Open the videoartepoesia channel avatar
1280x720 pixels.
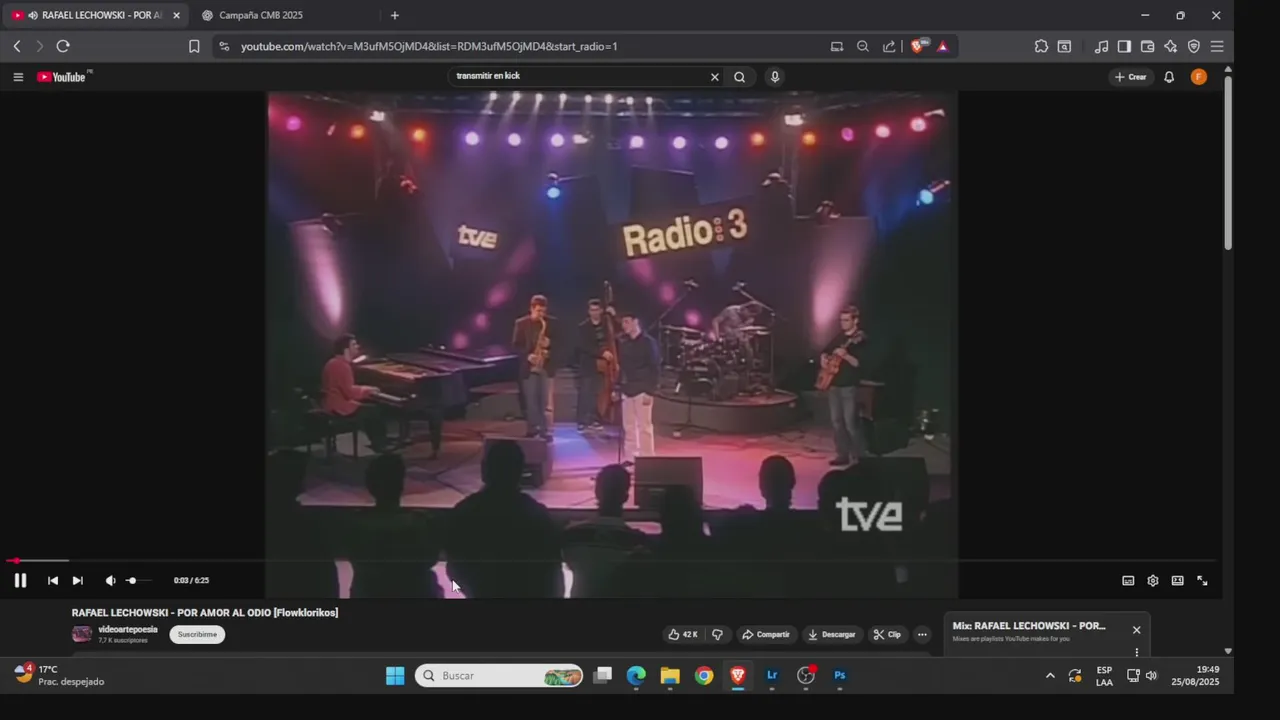pos(82,634)
